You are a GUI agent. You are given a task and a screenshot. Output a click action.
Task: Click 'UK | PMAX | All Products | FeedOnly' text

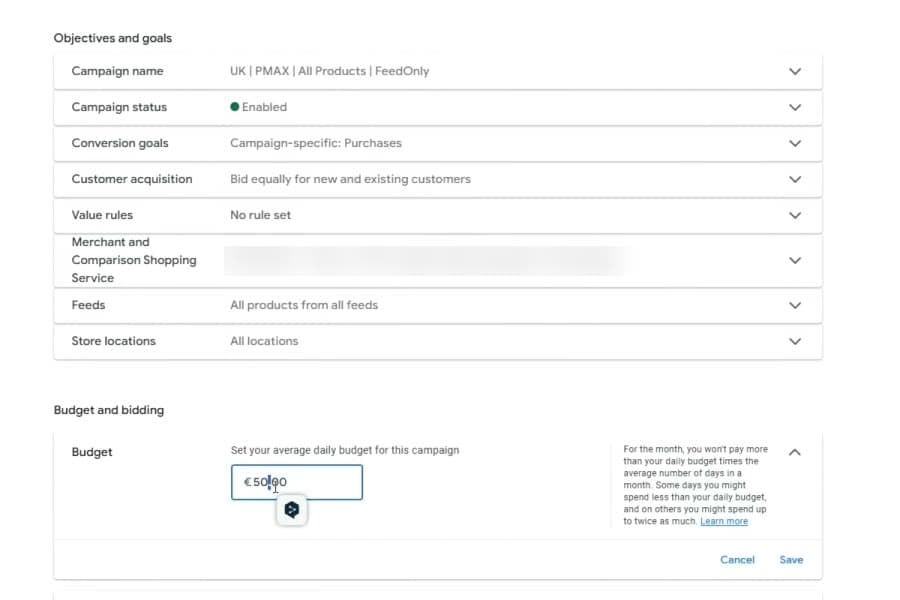[x=329, y=71]
